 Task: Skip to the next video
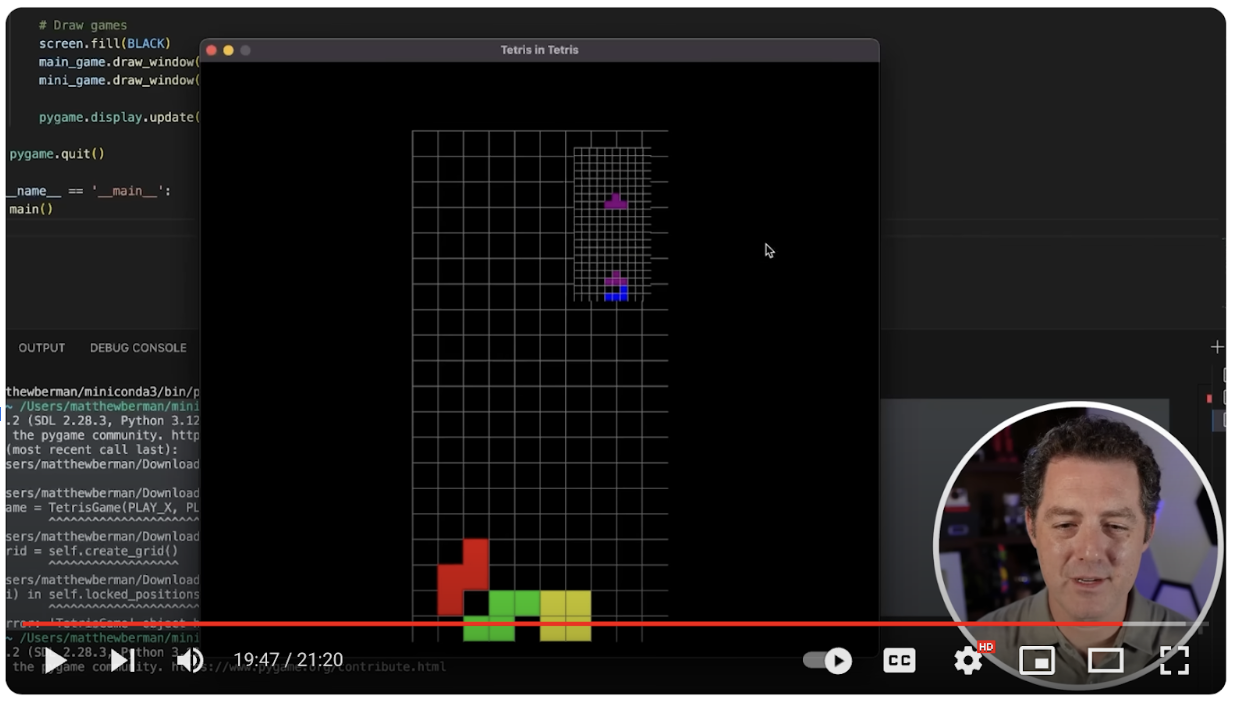(x=122, y=660)
